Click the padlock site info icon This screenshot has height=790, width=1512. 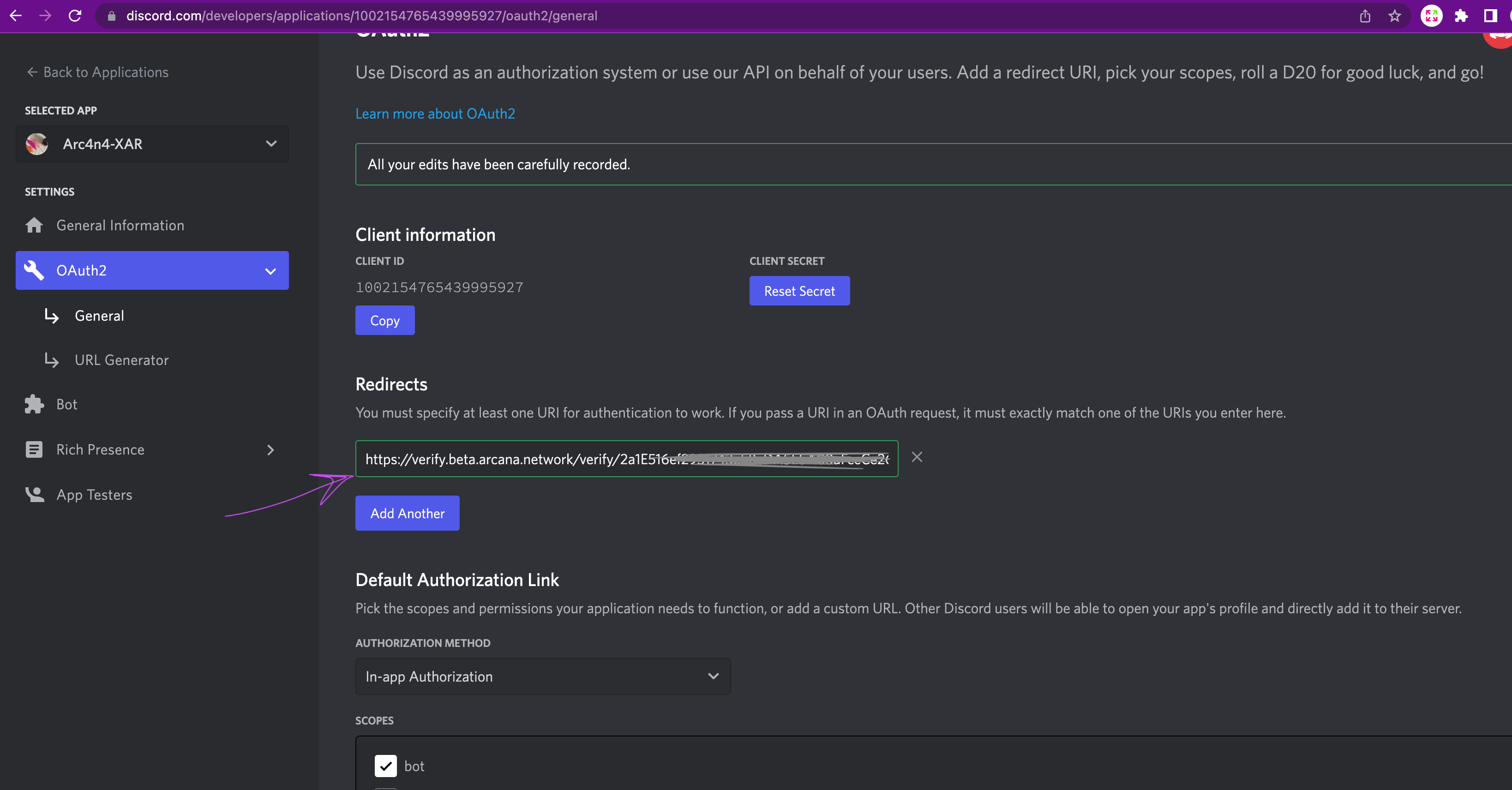[x=112, y=16]
